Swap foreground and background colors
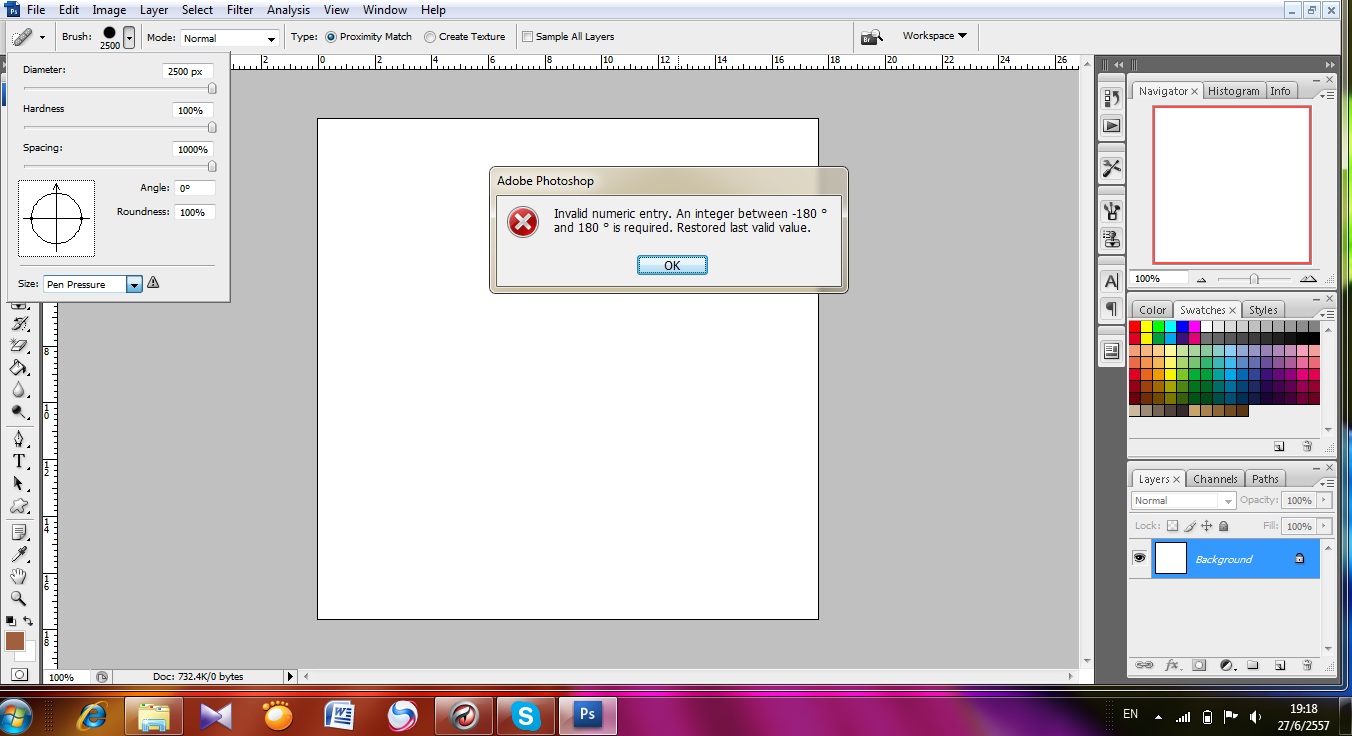The width and height of the screenshot is (1352, 736). point(28,621)
